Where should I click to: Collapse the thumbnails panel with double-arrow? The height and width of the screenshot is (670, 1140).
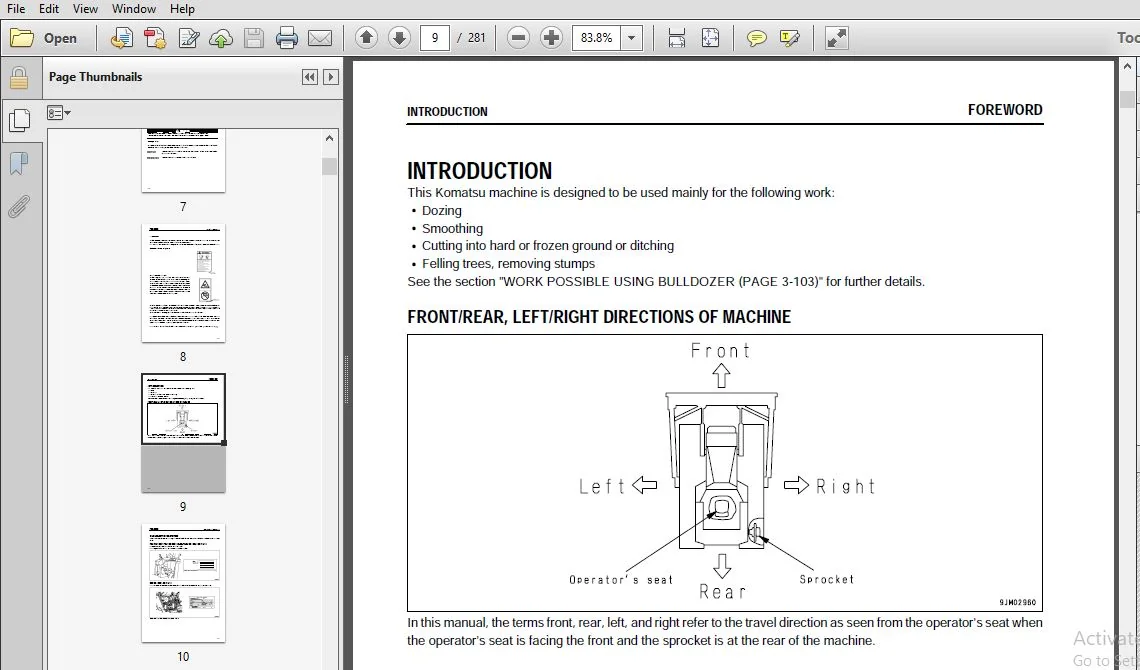(x=310, y=77)
